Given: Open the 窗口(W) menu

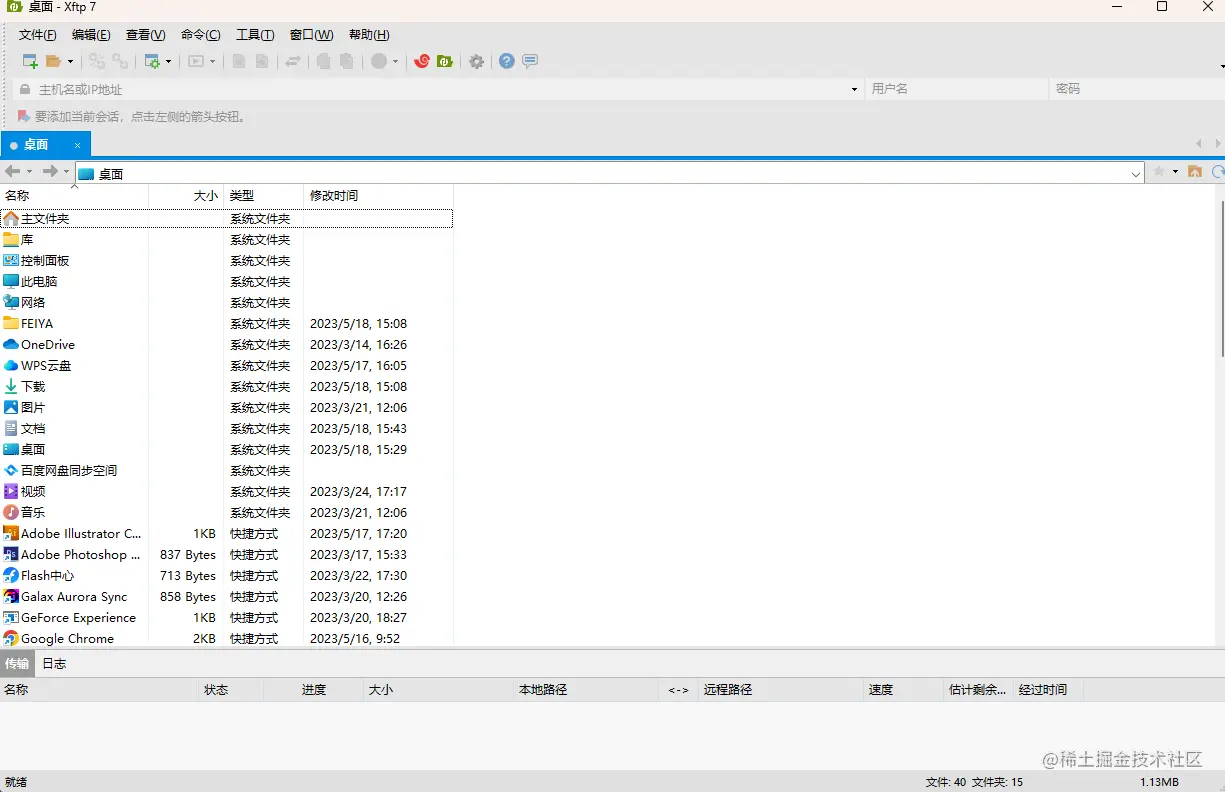Looking at the screenshot, I should 311,35.
